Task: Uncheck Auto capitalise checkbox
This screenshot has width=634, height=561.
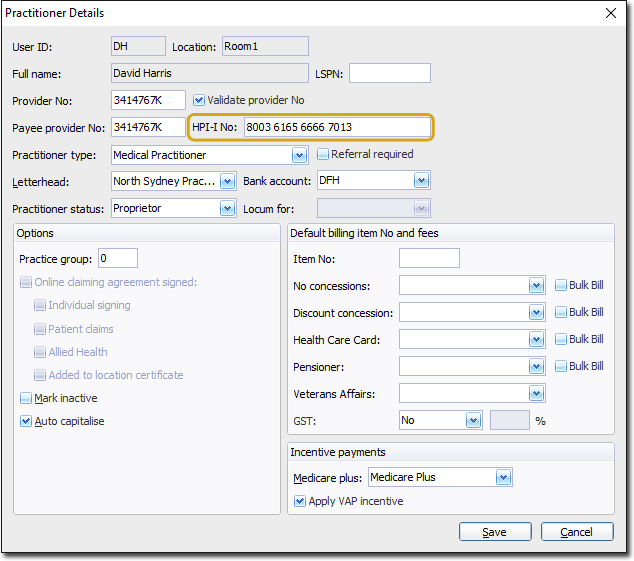Action: pos(26,421)
